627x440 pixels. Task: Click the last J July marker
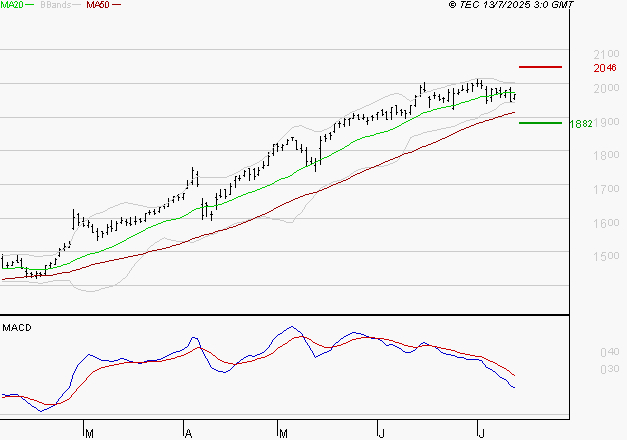point(482,433)
